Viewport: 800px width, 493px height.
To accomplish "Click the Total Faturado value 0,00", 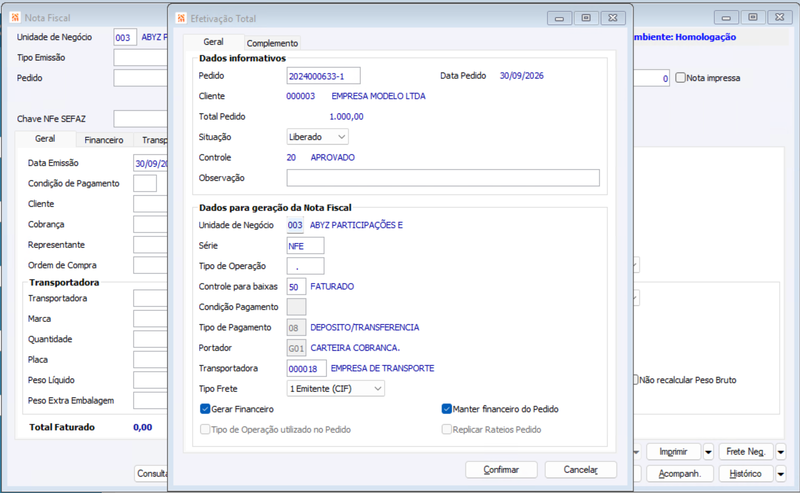I will coord(142,427).
